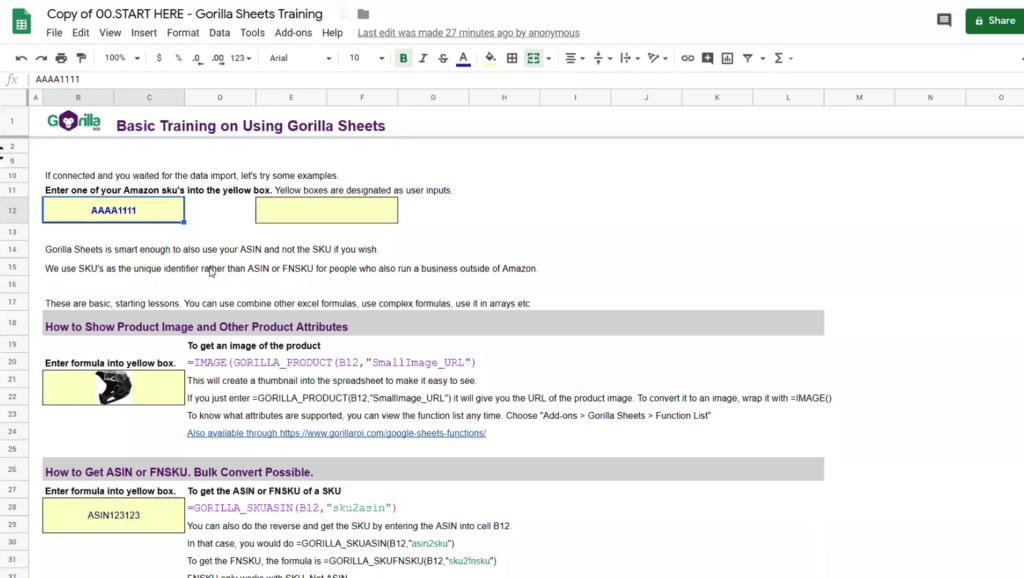This screenshot has height=578, width=1024.
Task: Open the Edit menu
Action: coord(80,33)
